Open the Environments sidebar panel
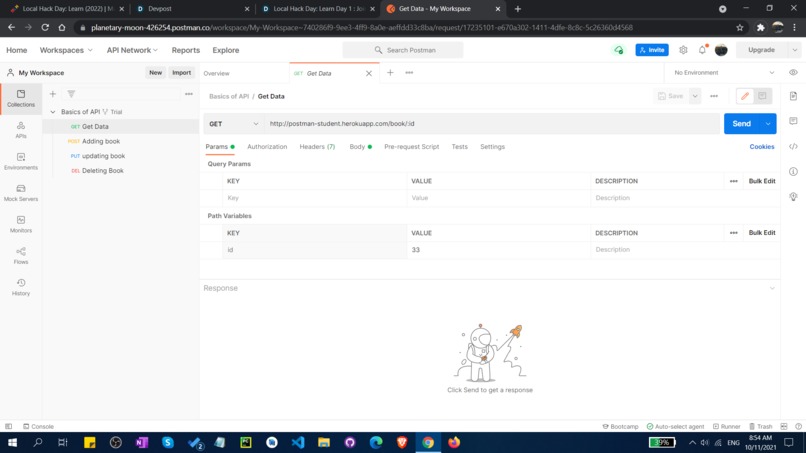Image resolution: width=806 pixels, height=453 pixels. (21, 161)
